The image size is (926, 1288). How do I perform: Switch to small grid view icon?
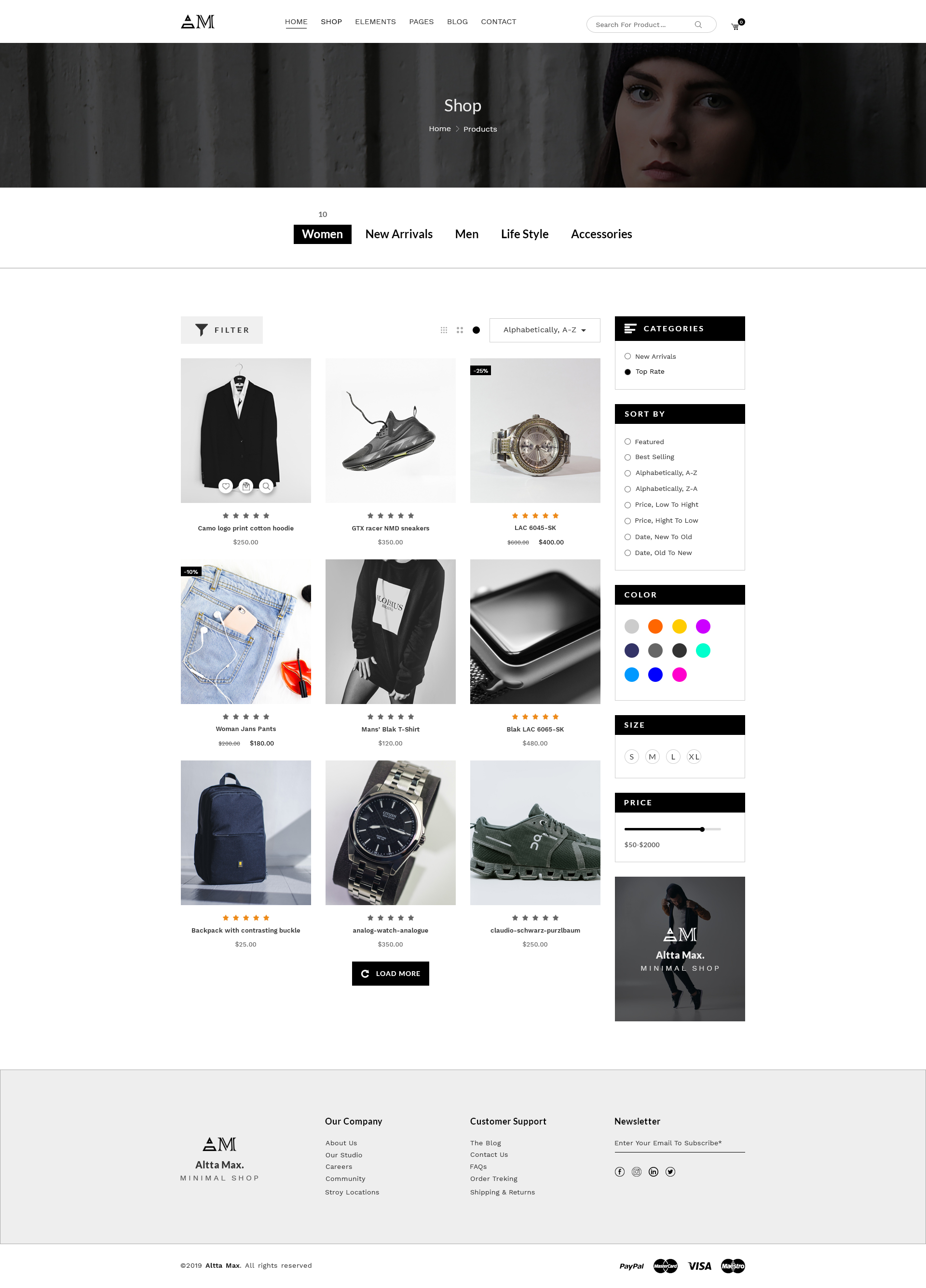pos(444,330)
